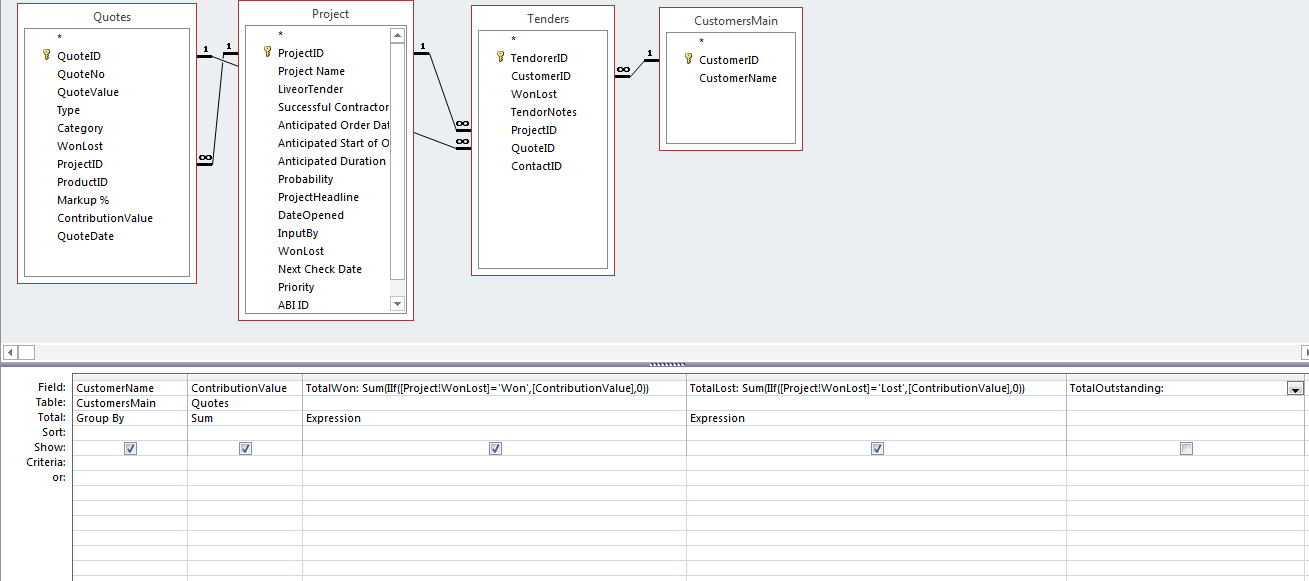Select the CustomersMain table title bar
This screenshot has height=581, width=1309.
(736, 20)
